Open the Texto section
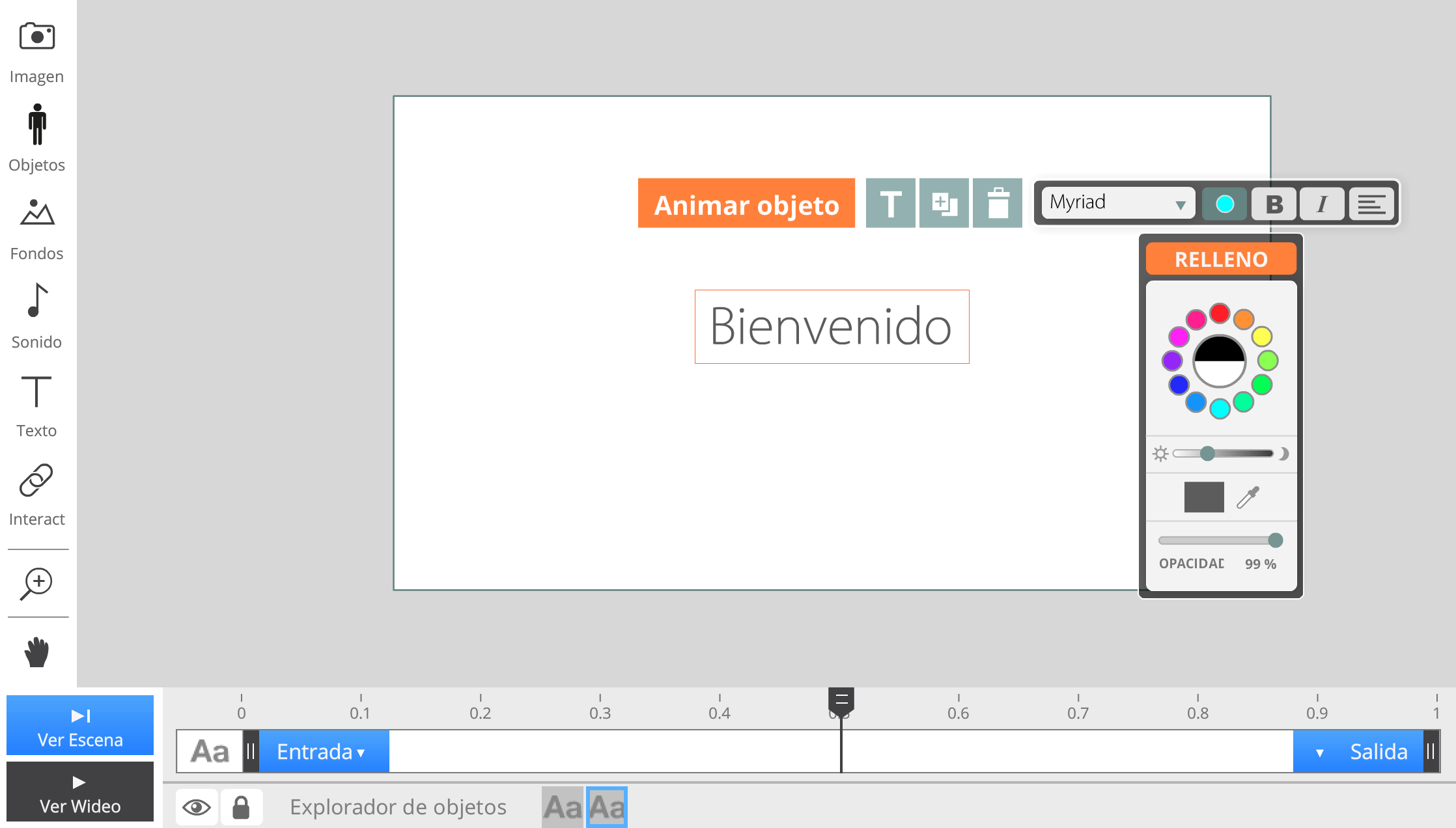Screen dimensions: 1456x828 pyautogui.click(x=36, y=392)
